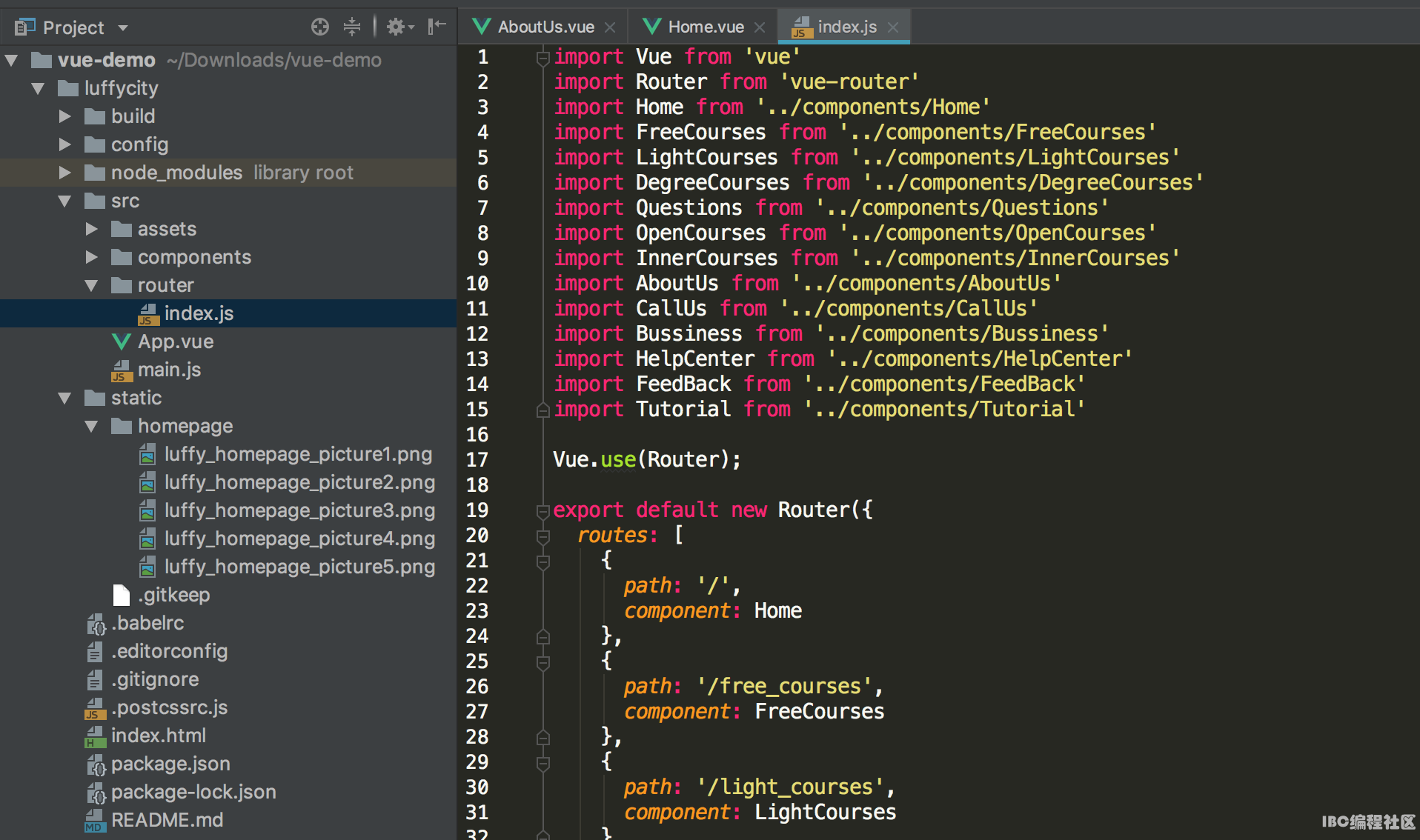Open the Project panel settings gear
The height and width of the screenshot is (840, 1420).
(397, 27)
